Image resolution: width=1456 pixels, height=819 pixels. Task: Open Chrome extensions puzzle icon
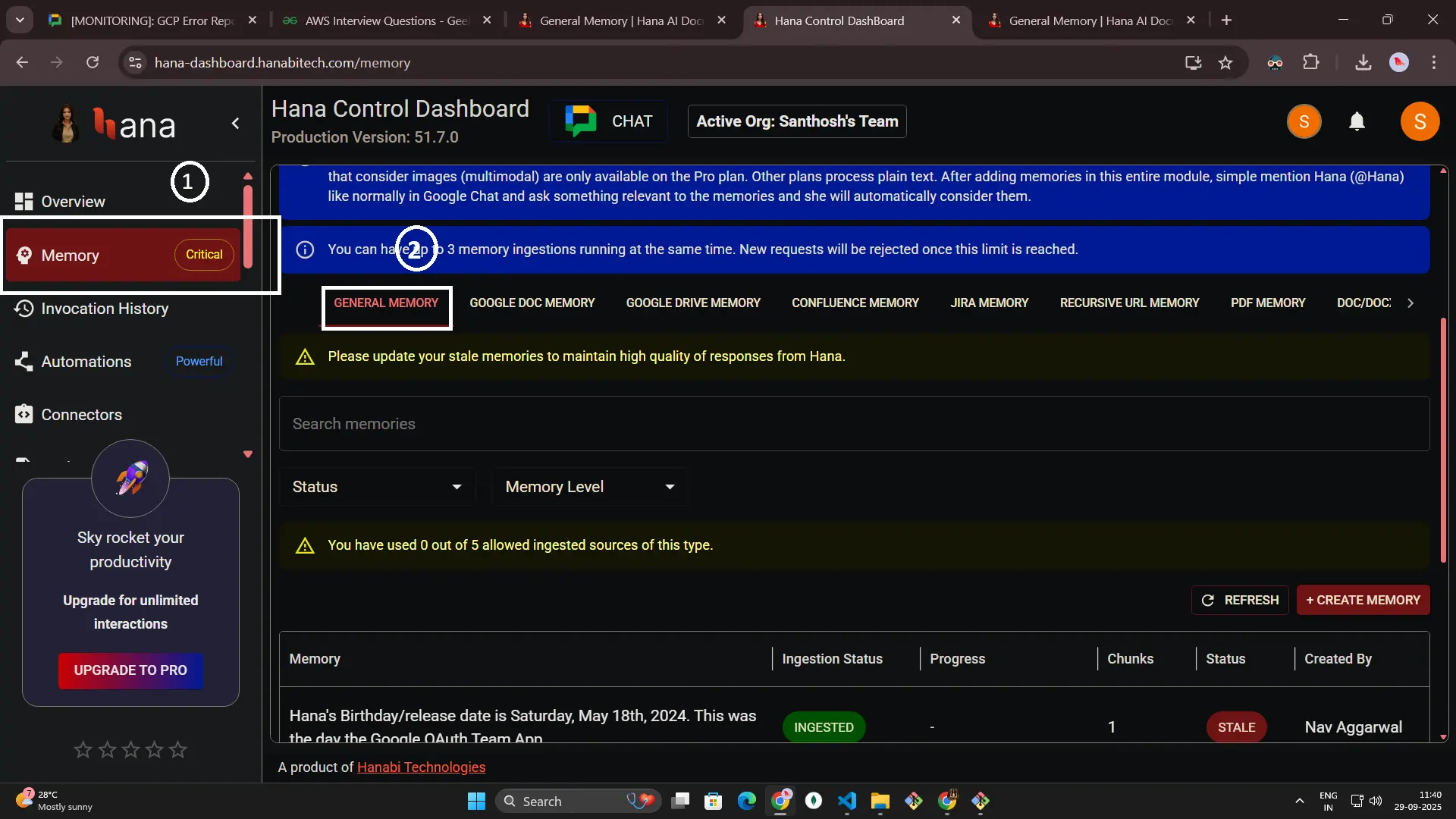click(1310, 63)
